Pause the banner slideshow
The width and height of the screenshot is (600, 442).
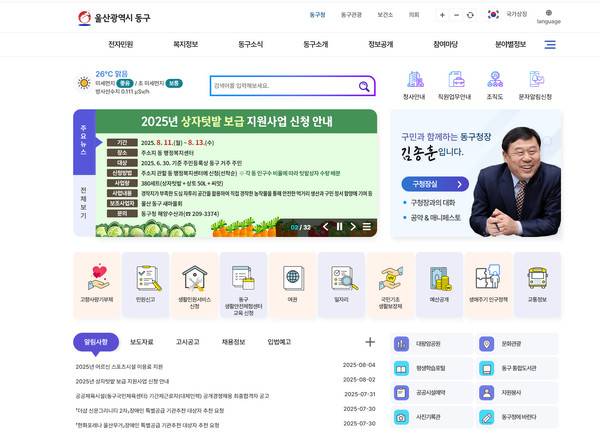(x=339, y=227)
